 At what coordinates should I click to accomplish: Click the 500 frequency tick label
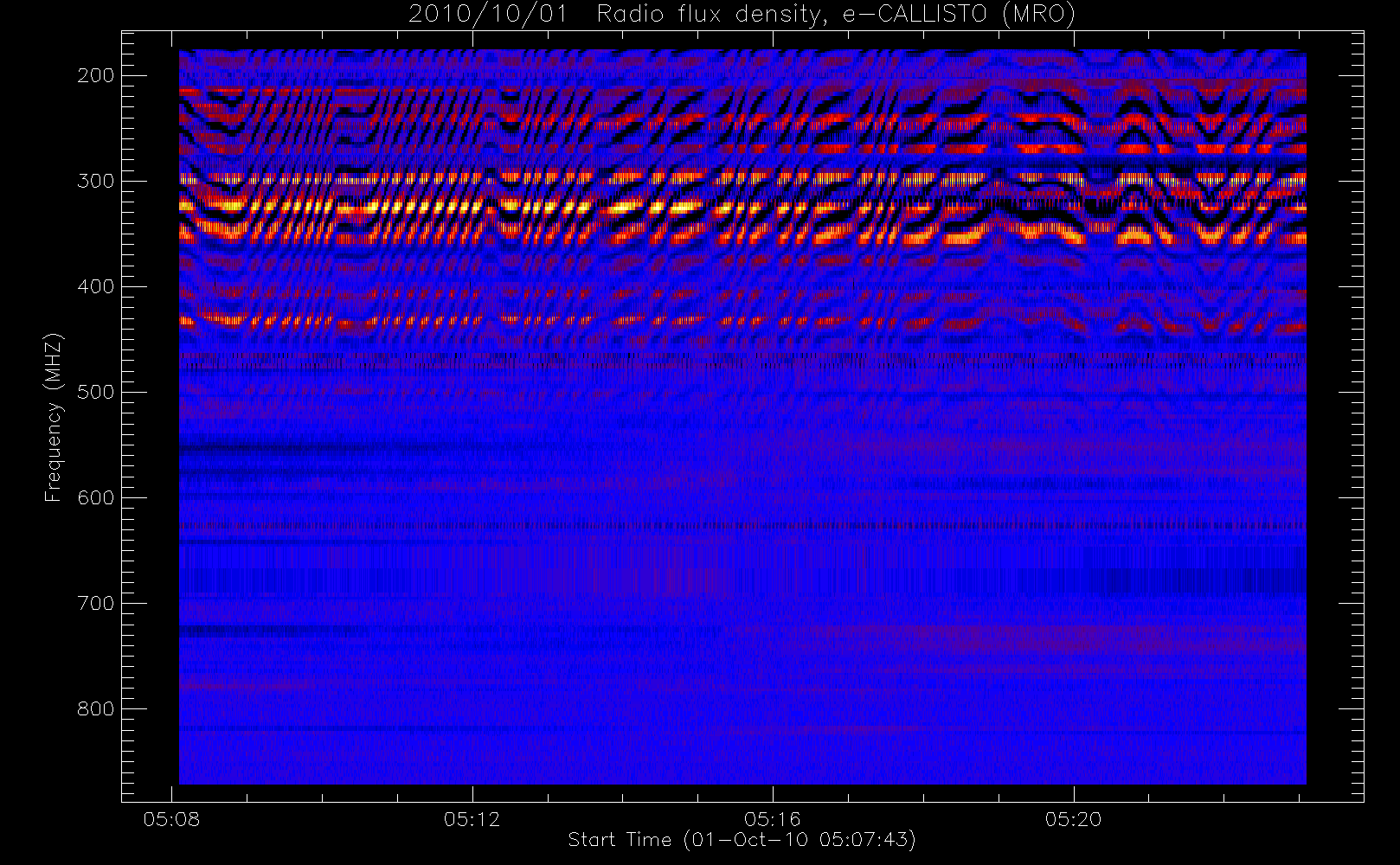pos(95,392)
